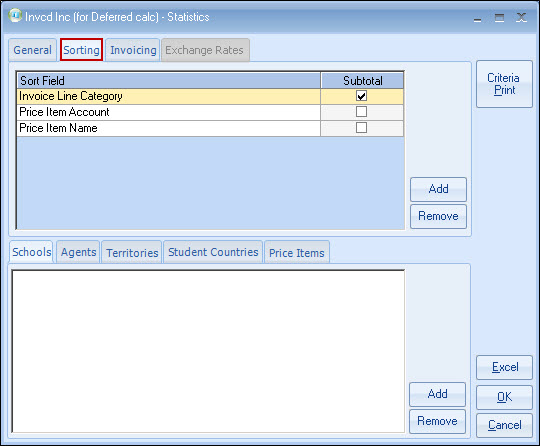Open the Agents tab
540x446 pixels.
pos(78,252)
